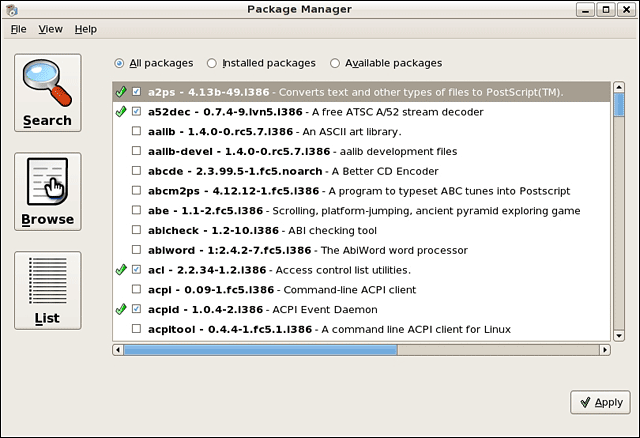Screen dimensions: 640x438
Task: Click green installed checkmark beside a52dec
Action: pyautogui.click(x=121, y=111)
